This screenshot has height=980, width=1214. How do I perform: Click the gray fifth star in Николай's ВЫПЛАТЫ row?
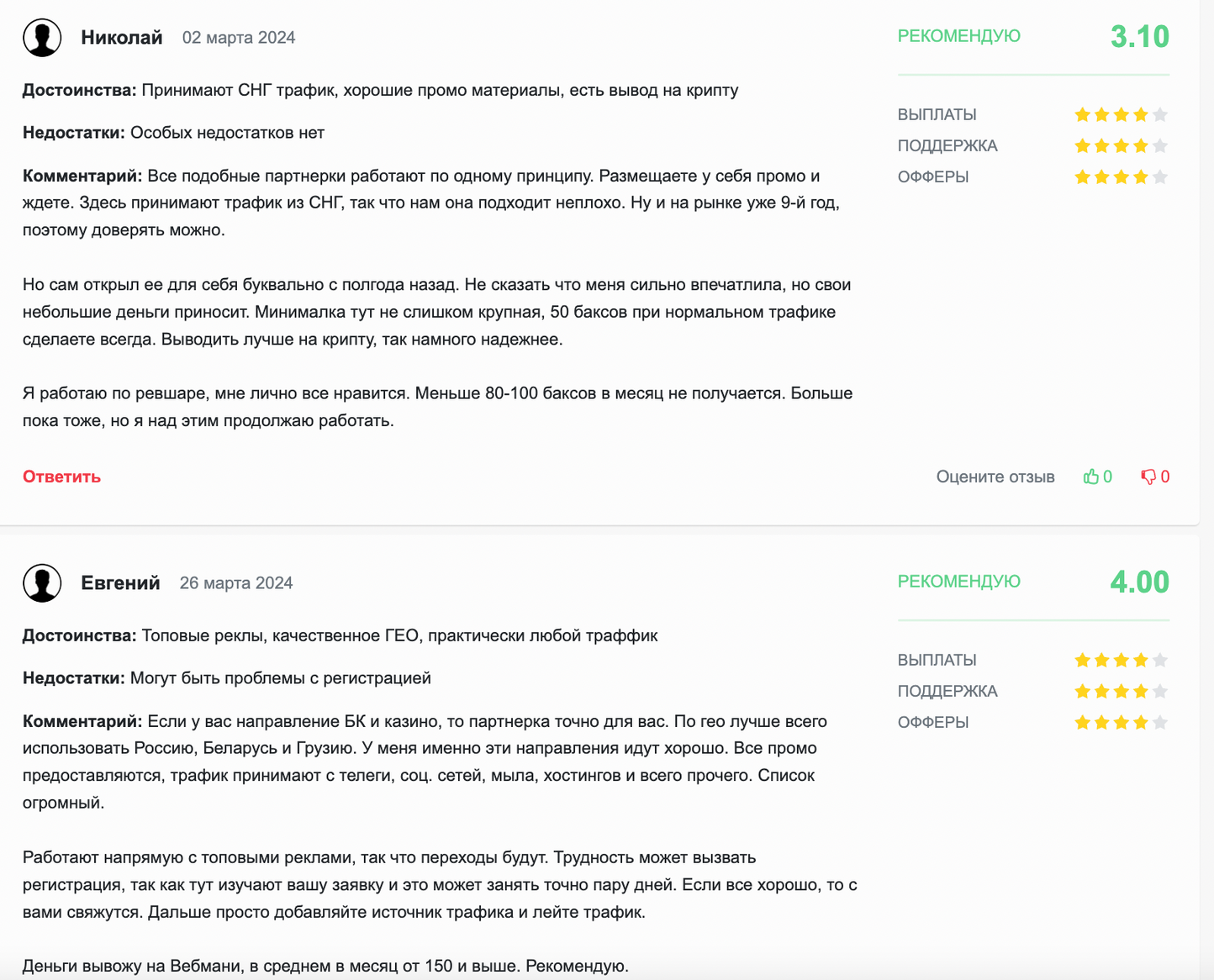(1160, 115)
